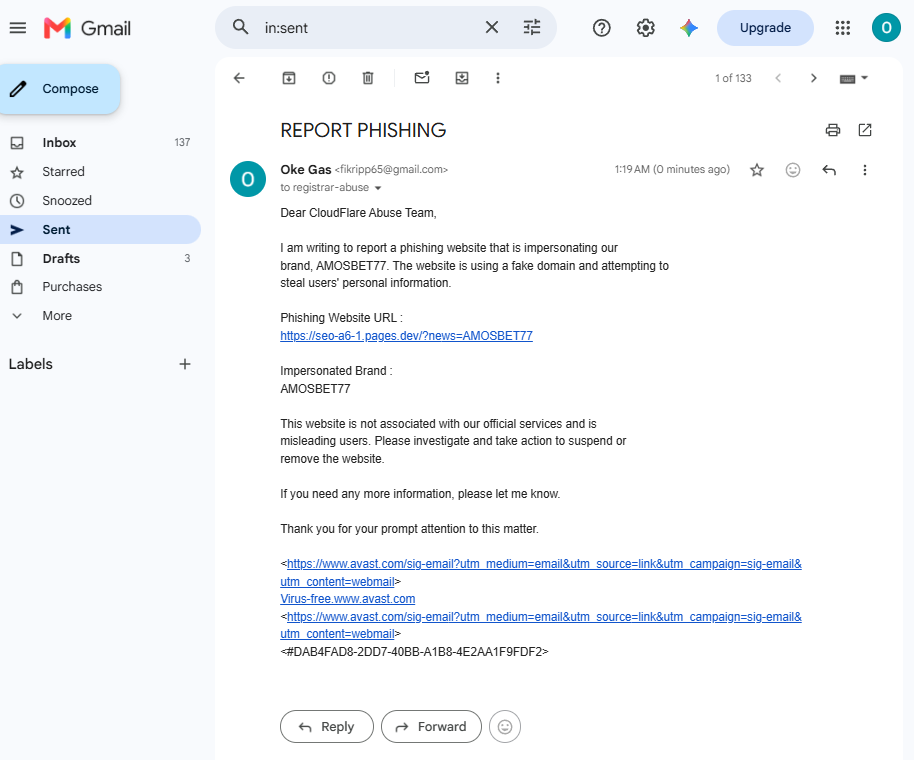The width and height of the screenshot is (914, 760).
Task: Open the Gemini sparkle icon
Action: coord(688,28)
